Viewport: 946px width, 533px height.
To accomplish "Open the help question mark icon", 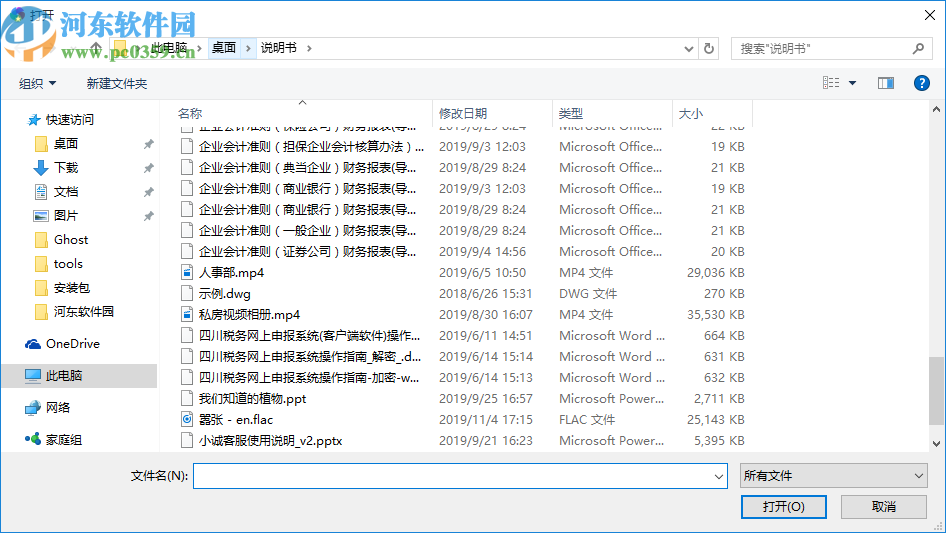I will (921, 83).
